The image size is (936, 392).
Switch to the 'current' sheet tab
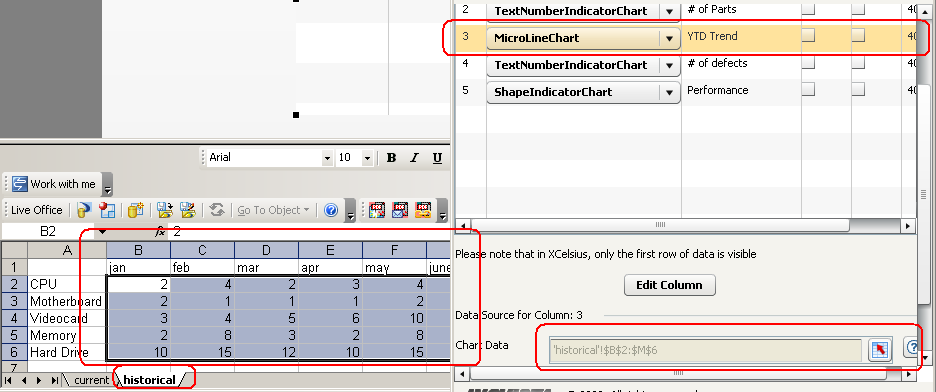pyautogui.click(x=91, y=380)
